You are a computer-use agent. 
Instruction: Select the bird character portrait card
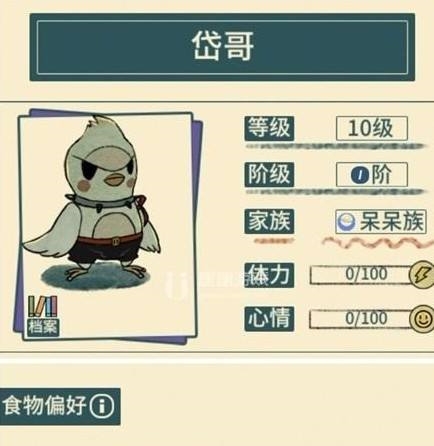(x=107, y=226)
